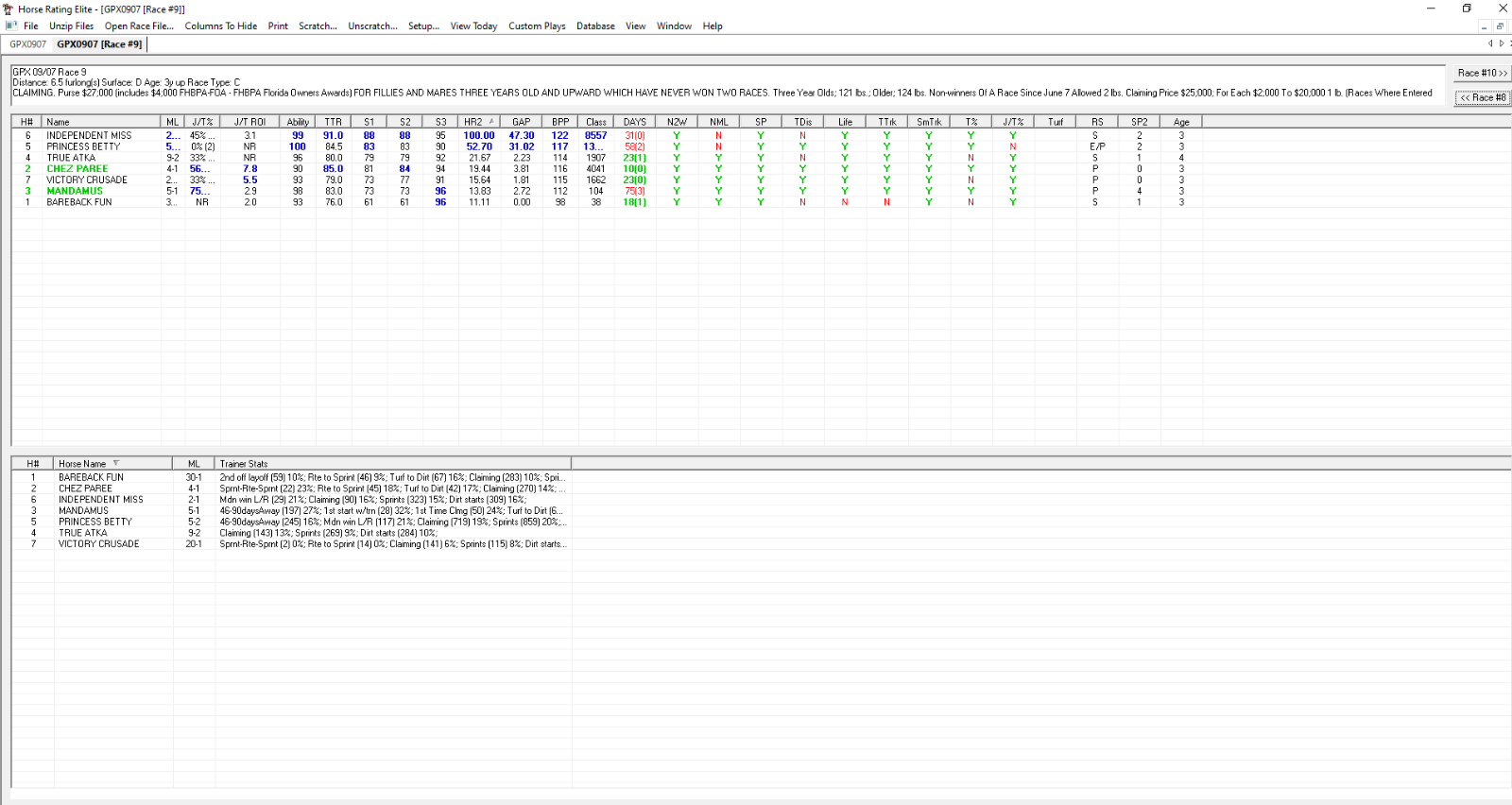Click tab scroll right arrow

click(1502, 43)
